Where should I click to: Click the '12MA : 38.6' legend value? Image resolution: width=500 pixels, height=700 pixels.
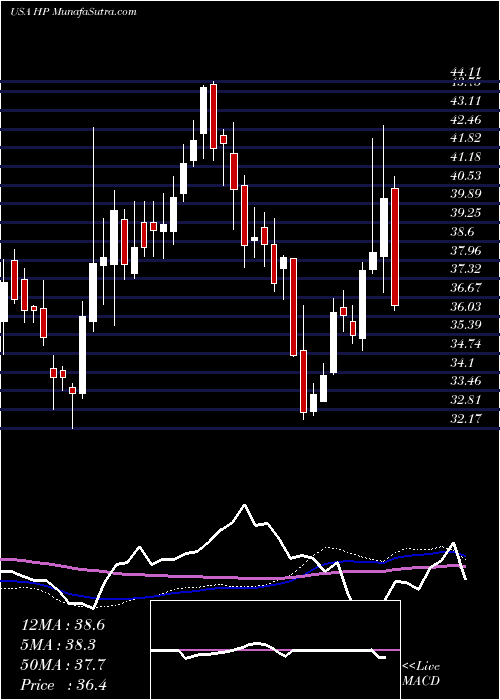tap(63, 625)
